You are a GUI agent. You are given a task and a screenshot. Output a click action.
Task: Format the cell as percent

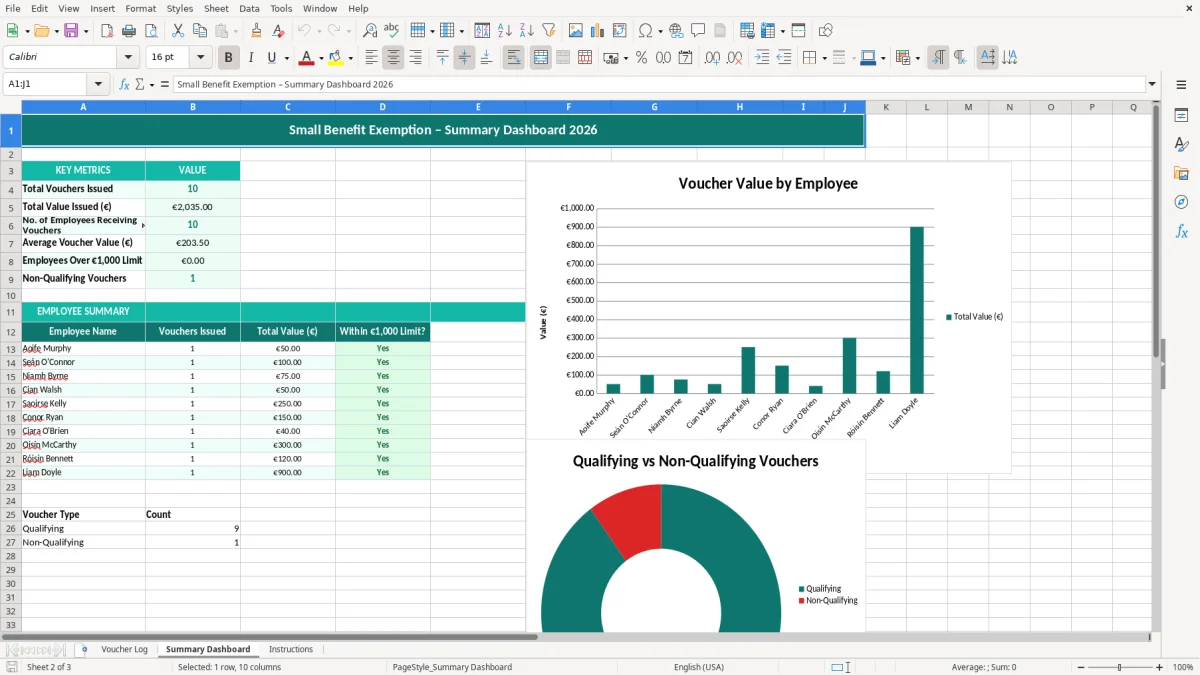pyautogui.click(x=641, y=58)
